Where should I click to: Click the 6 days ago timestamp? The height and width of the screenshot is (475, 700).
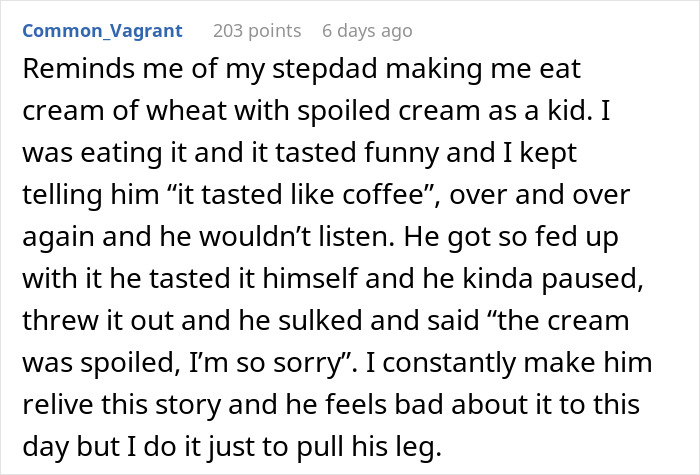pos(367,31)
